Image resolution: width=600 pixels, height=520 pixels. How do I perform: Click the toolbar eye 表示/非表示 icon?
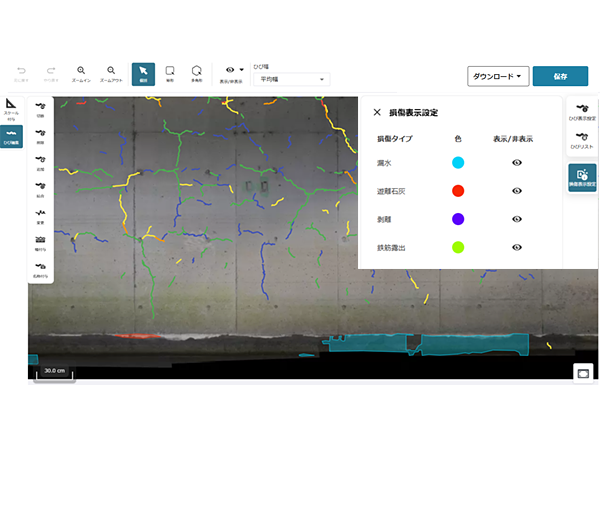tap(230, 70)
